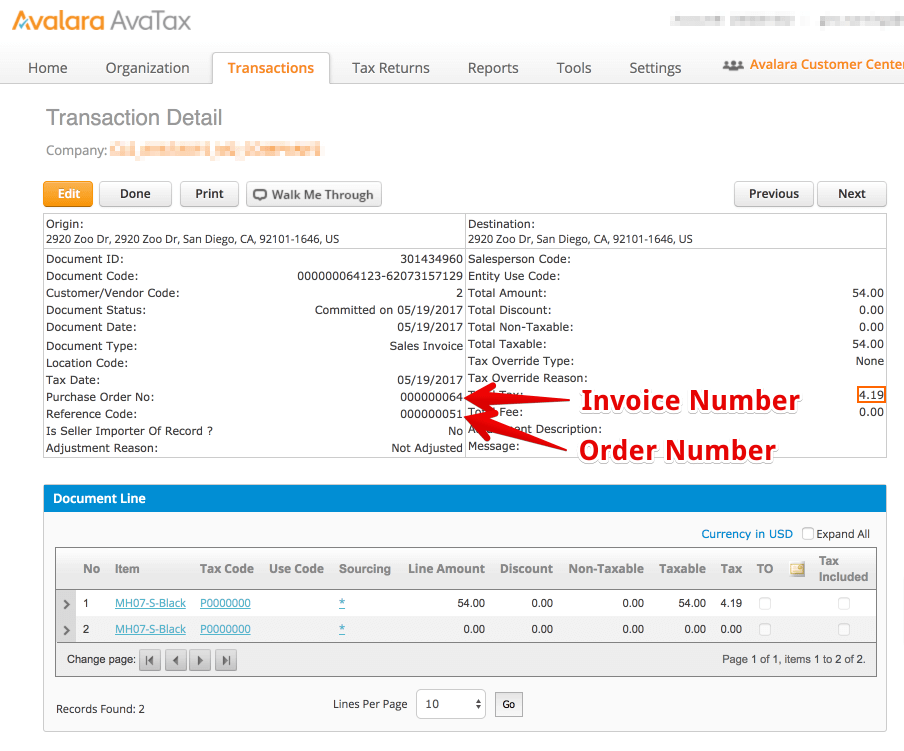The width and height of the screenshot is (904, 751).
Task: Click the Avalara Customer Center people icon
Action: tap(733, 65)
